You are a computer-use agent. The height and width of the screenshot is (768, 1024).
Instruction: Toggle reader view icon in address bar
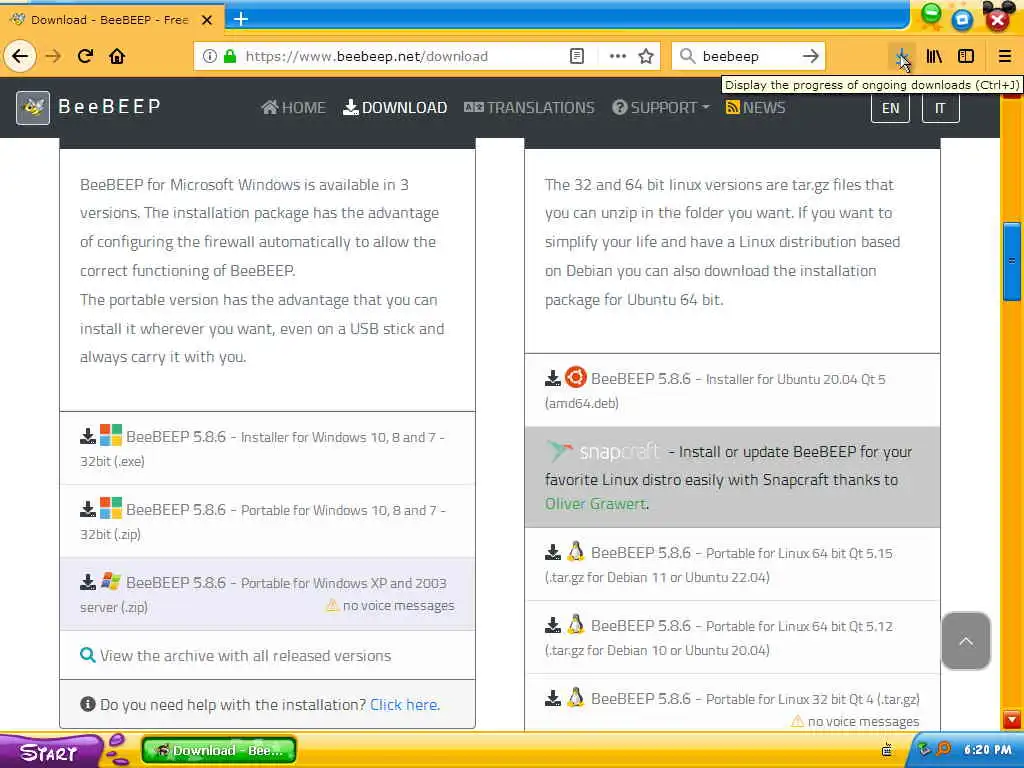click(x=577, y=56)
